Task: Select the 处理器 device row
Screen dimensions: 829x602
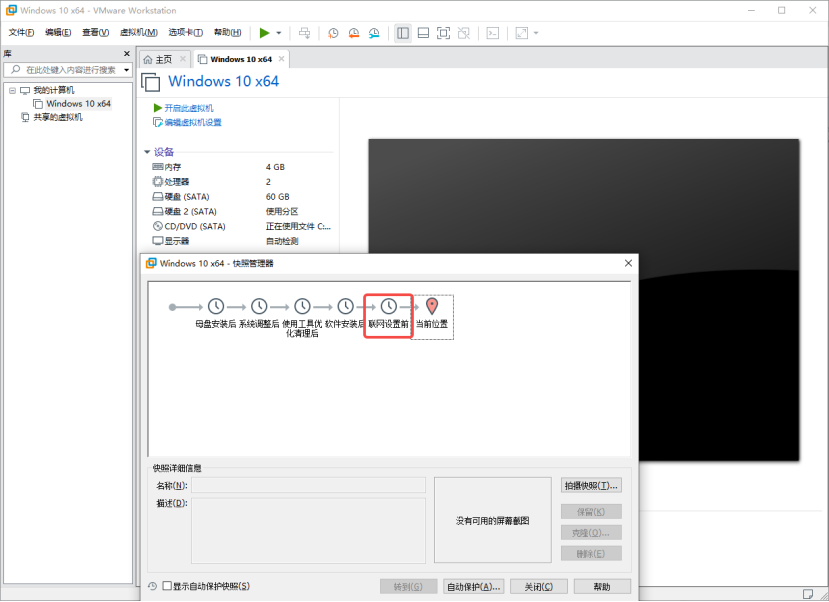Action: point(242,182)
